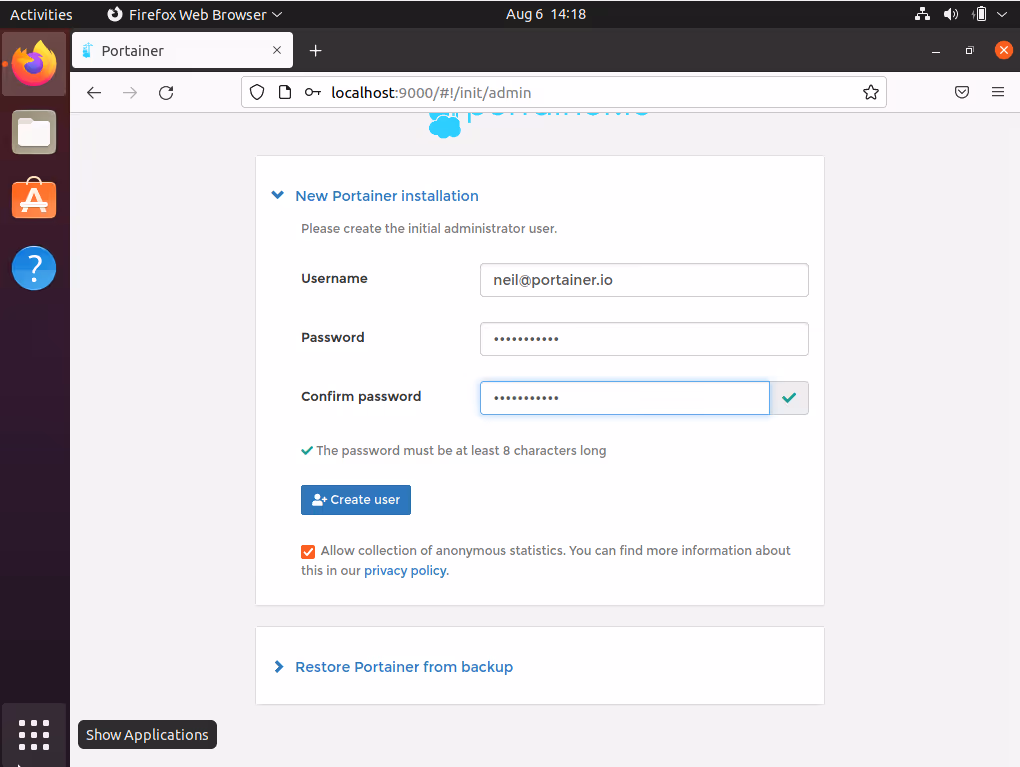This screenshot has height=767, width=1020.
Task: Click the Username label
Action: 334,278
